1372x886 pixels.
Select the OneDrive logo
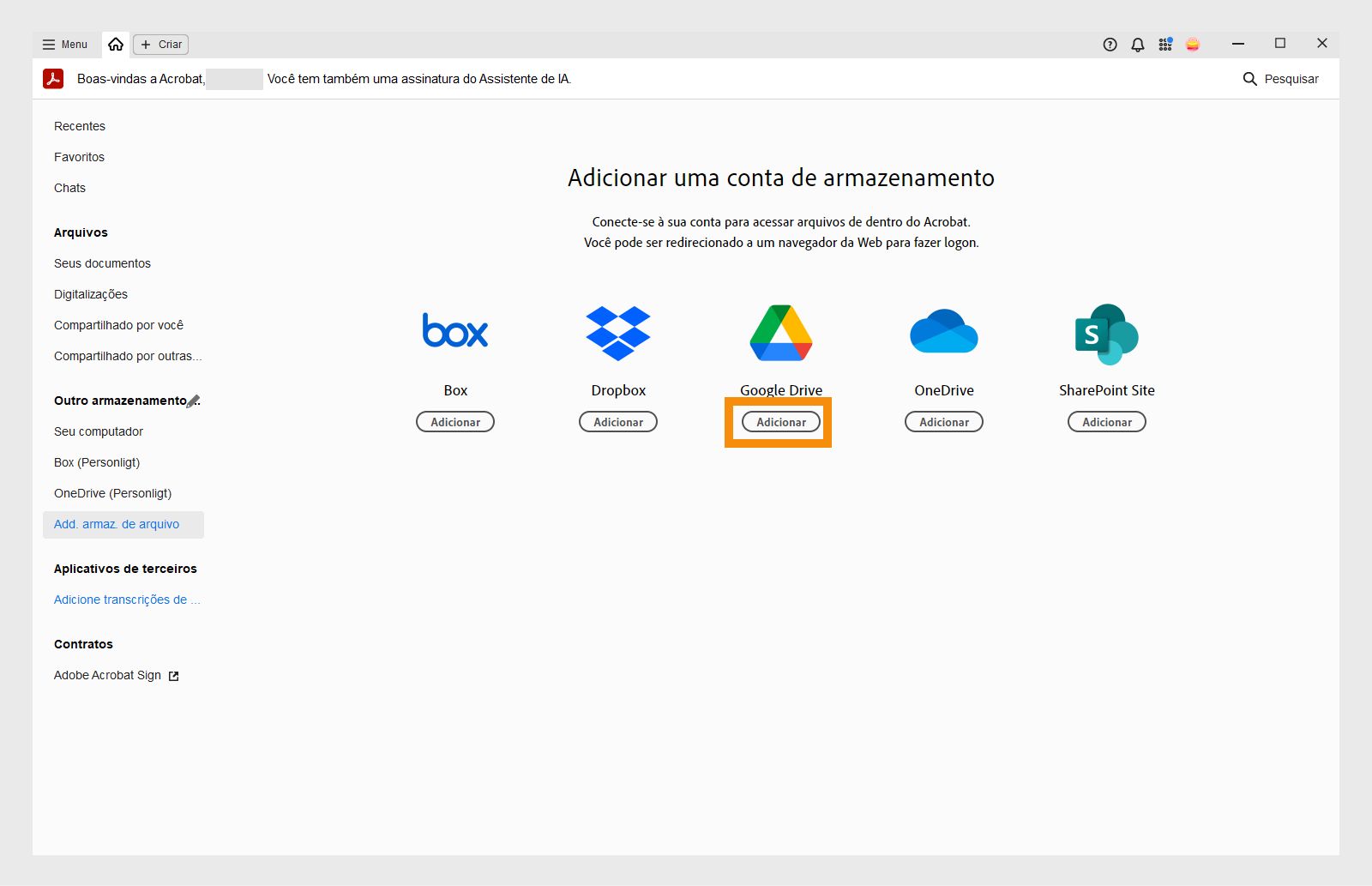point(943,332)
